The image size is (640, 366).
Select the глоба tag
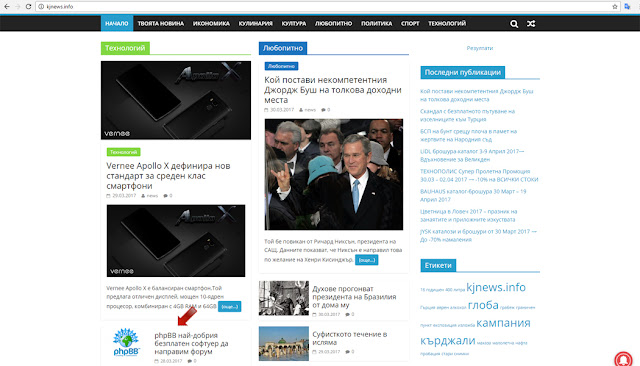[x=483, y=305]
